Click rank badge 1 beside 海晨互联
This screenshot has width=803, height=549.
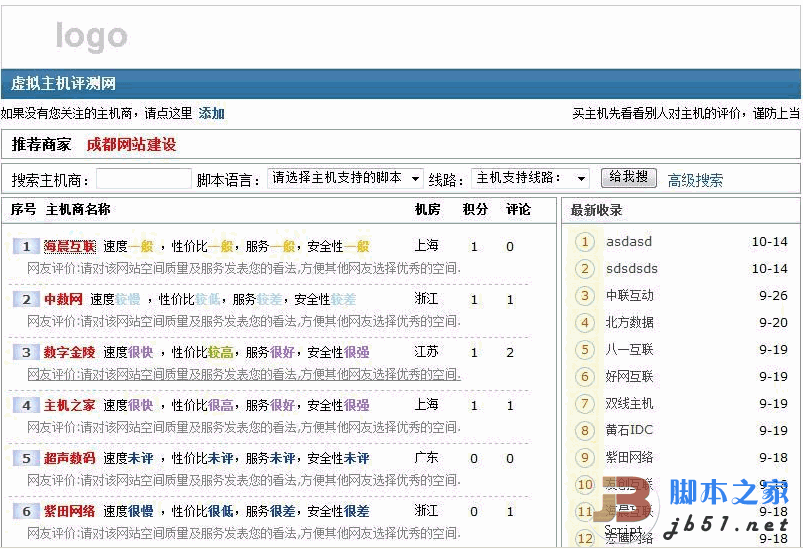26,246
